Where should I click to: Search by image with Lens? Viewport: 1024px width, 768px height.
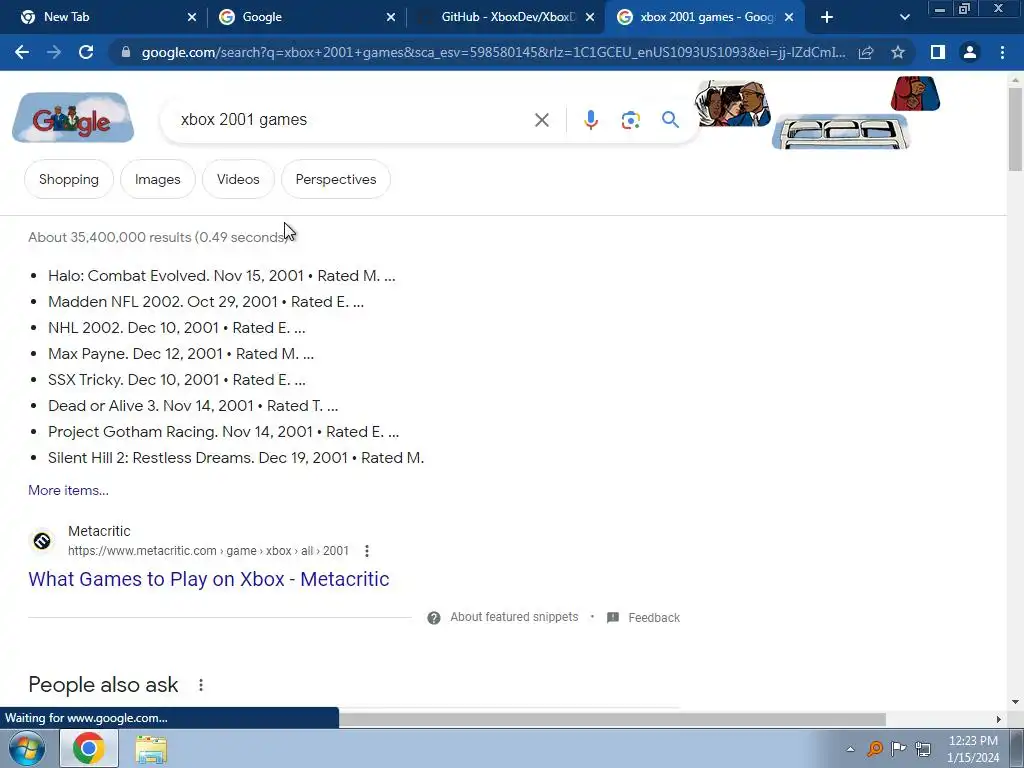tap(630, 120)
